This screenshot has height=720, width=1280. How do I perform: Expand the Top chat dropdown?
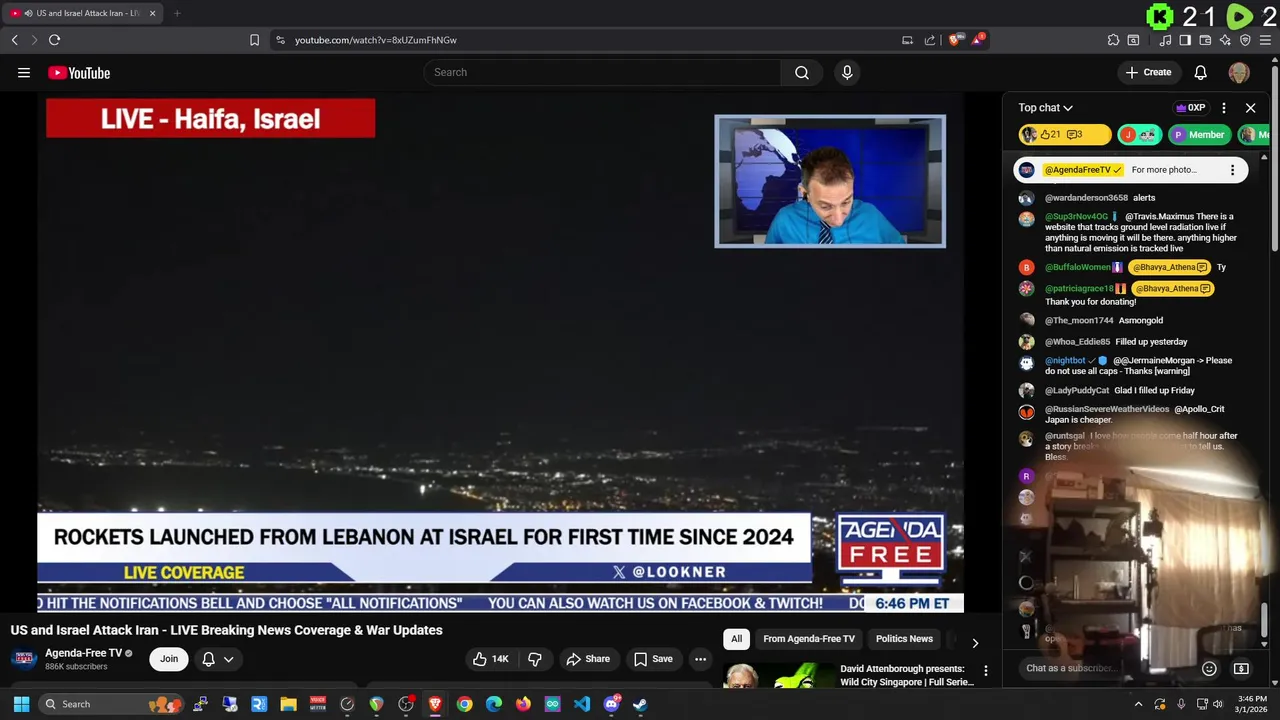[x=1045, y=108]
